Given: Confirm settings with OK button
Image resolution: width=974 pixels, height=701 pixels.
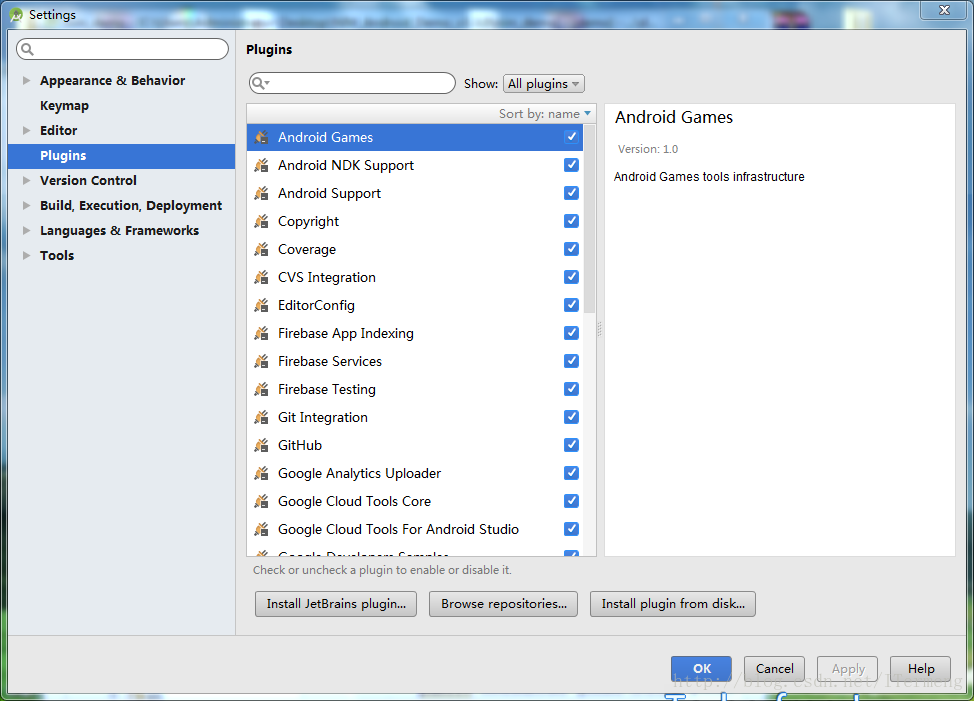Looking at the screenshot, I should (x=701, y=669).
